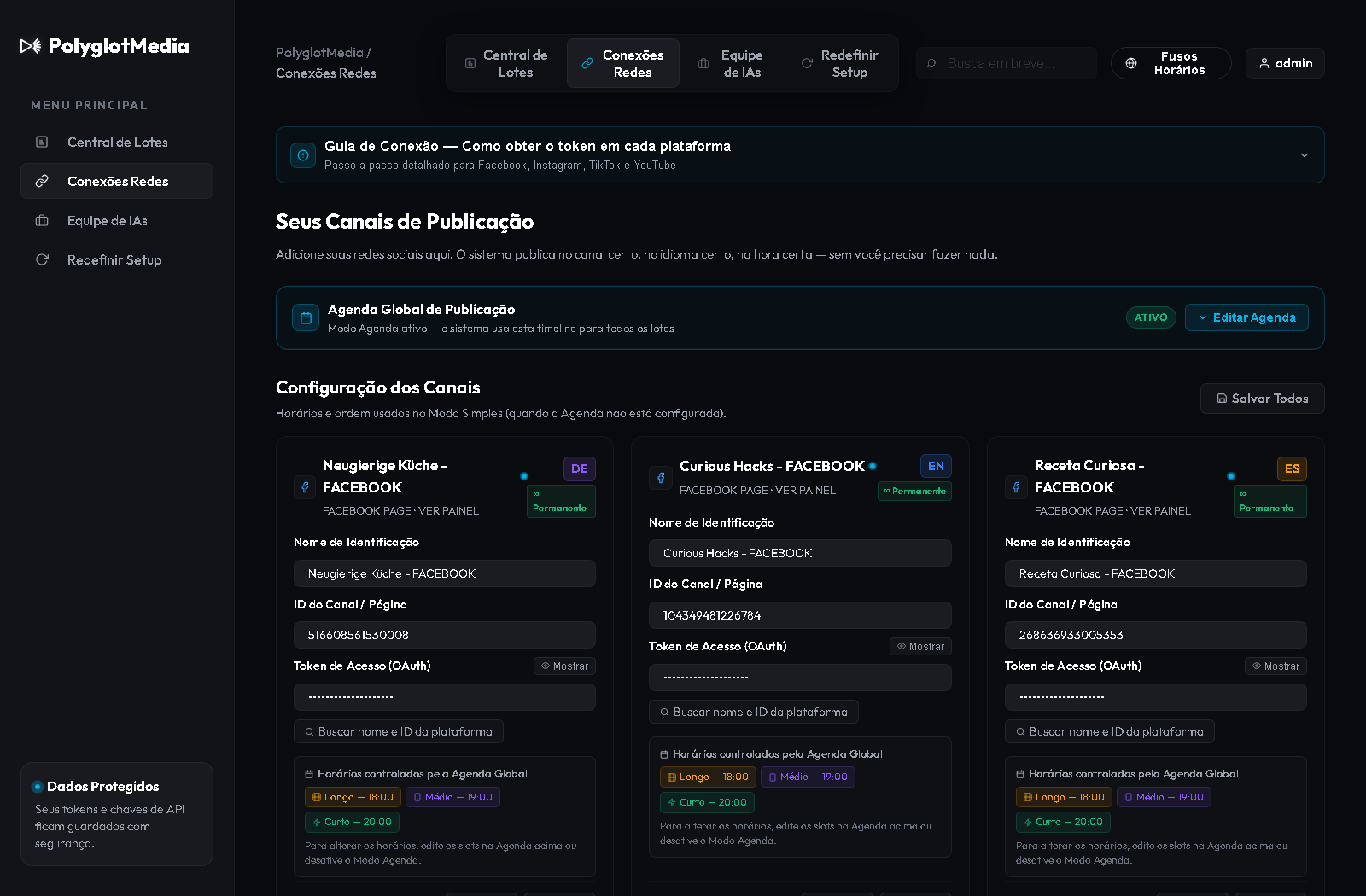Open the Redefinir Setup top tab
Image resolution: width=1366 pixels, height=896 pixels.
[x=840, y=63]
